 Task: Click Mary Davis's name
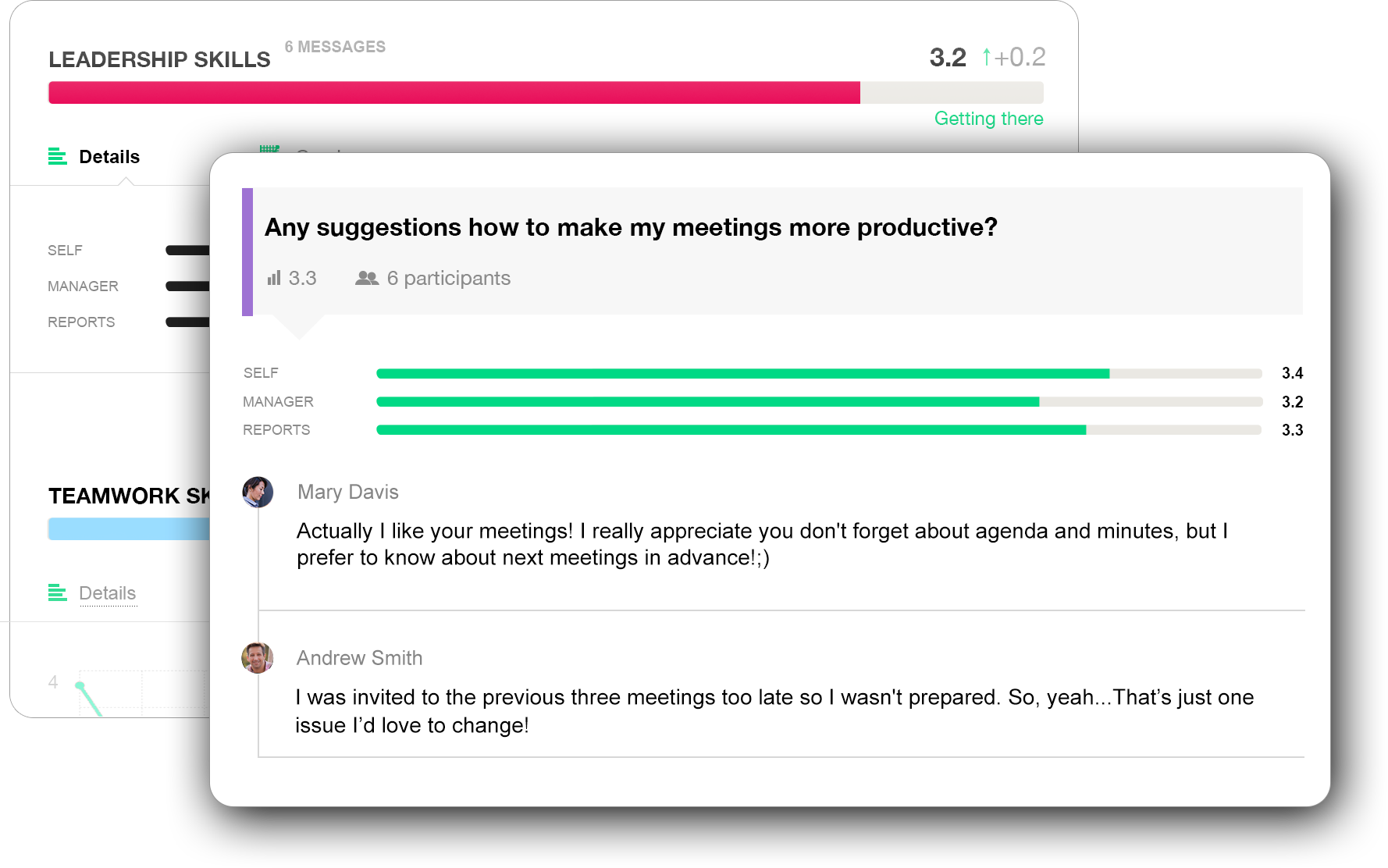[x=347, y=492]
